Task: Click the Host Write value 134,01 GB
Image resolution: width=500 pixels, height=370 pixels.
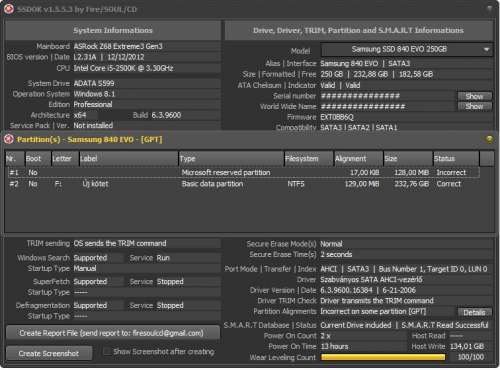Action: (x=467, y=347)
